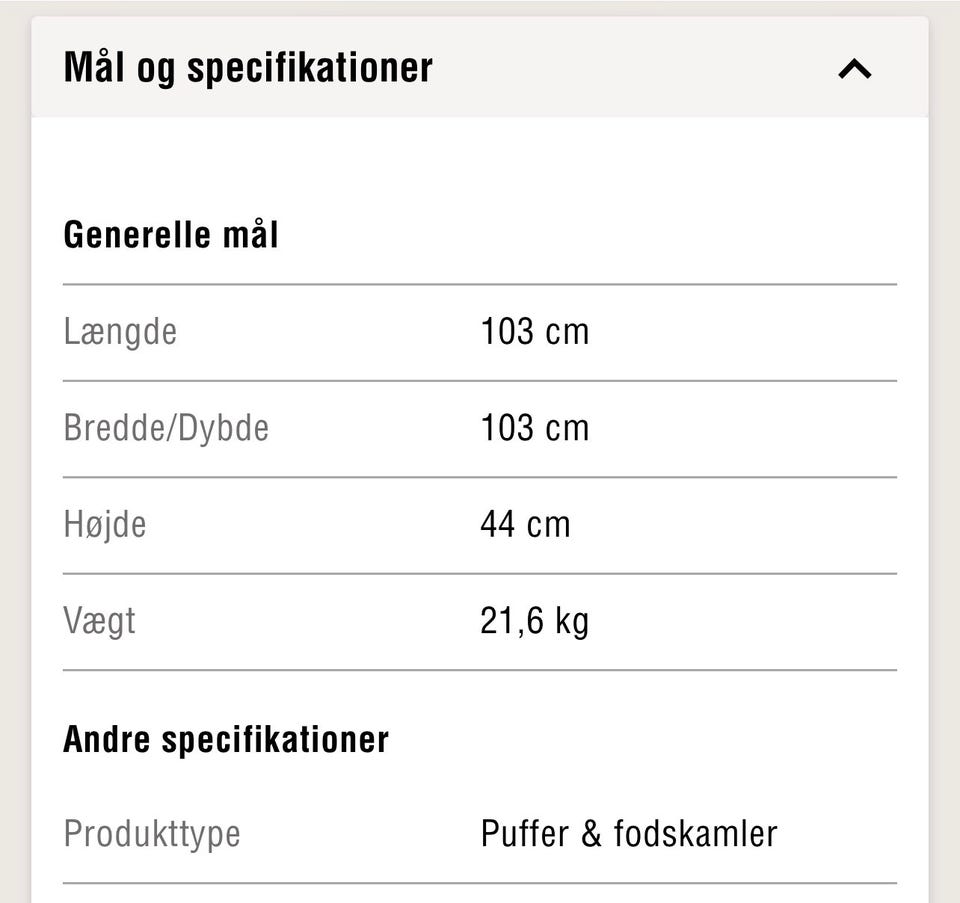This screenshot has height=903, width=960.
Task: Select the Generelle mål subheading
Action: 172,233
